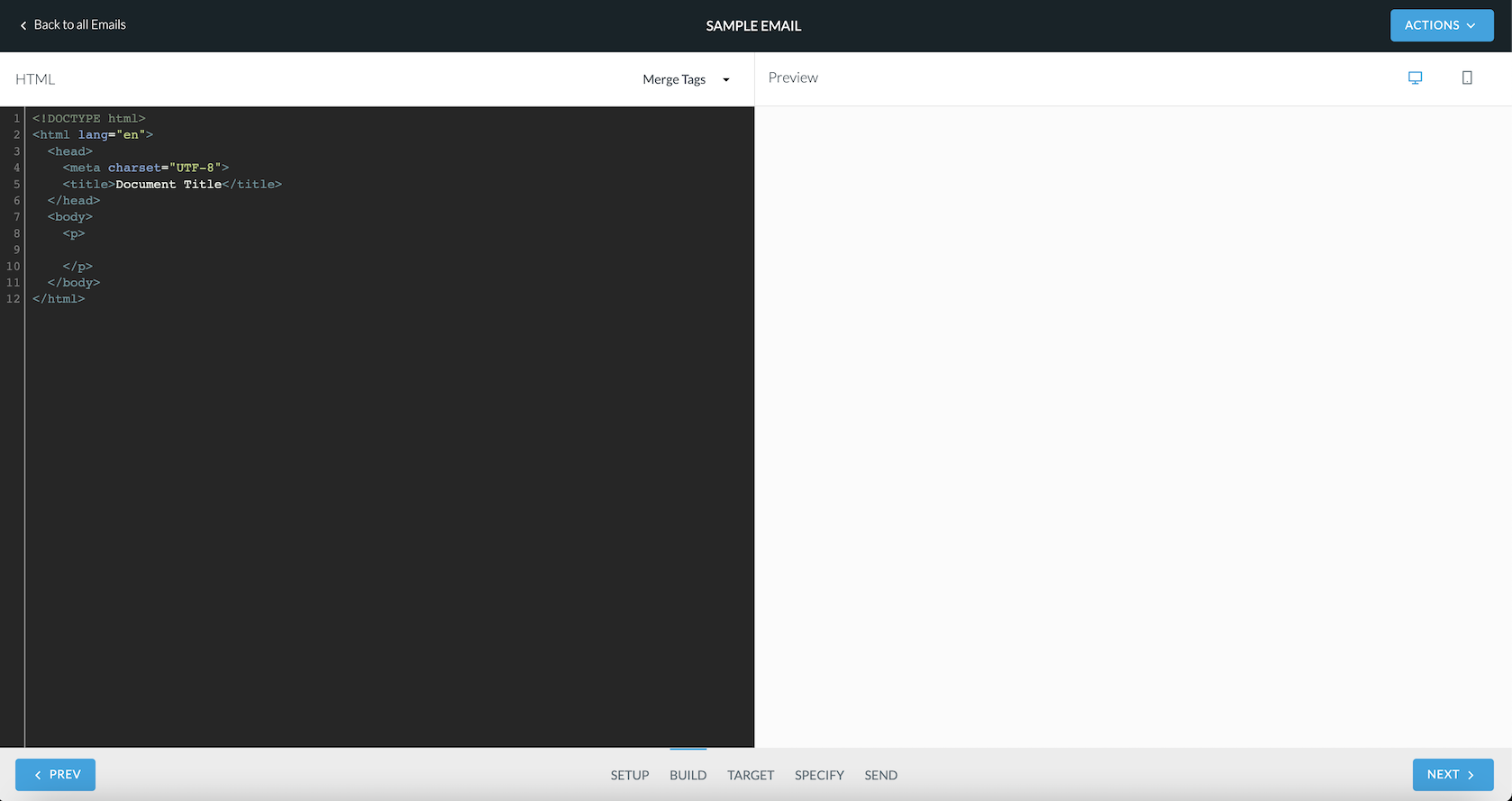Screen dimensions: 1512x801
Task: Click the PREV button
Action: click(x=55, y=775)
